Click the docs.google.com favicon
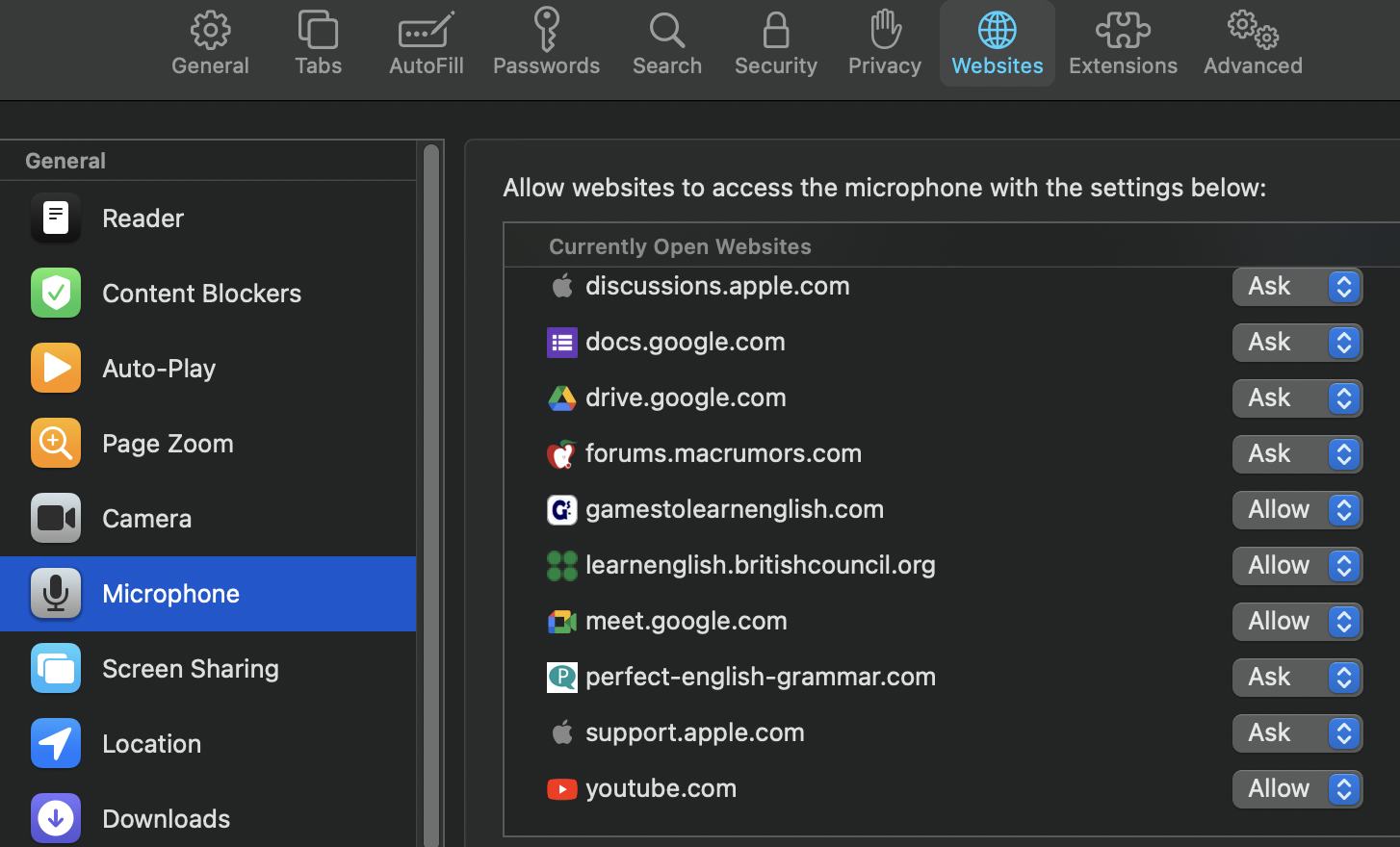 pyautogui.click(x=562, y=343)
